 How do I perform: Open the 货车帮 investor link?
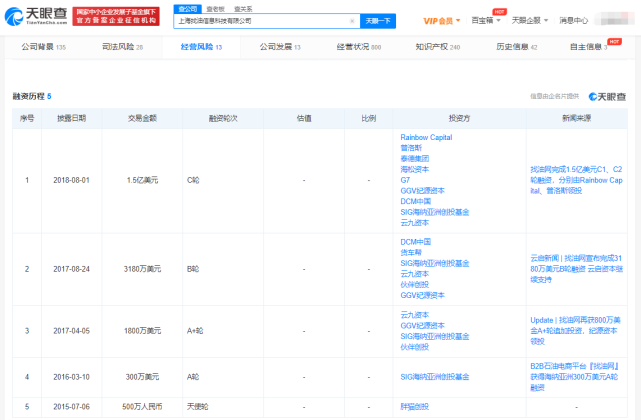pos(411,253)
